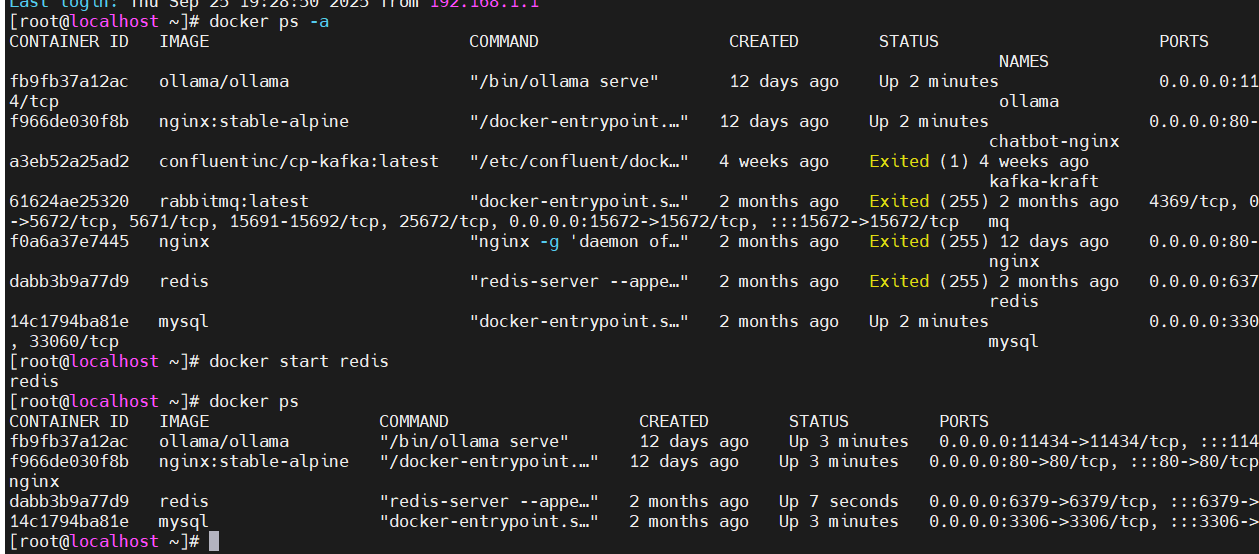Screen dimensions: 1259x554
Task: Click the "4369/tcp, 0" ports text
Action: 1204,201
